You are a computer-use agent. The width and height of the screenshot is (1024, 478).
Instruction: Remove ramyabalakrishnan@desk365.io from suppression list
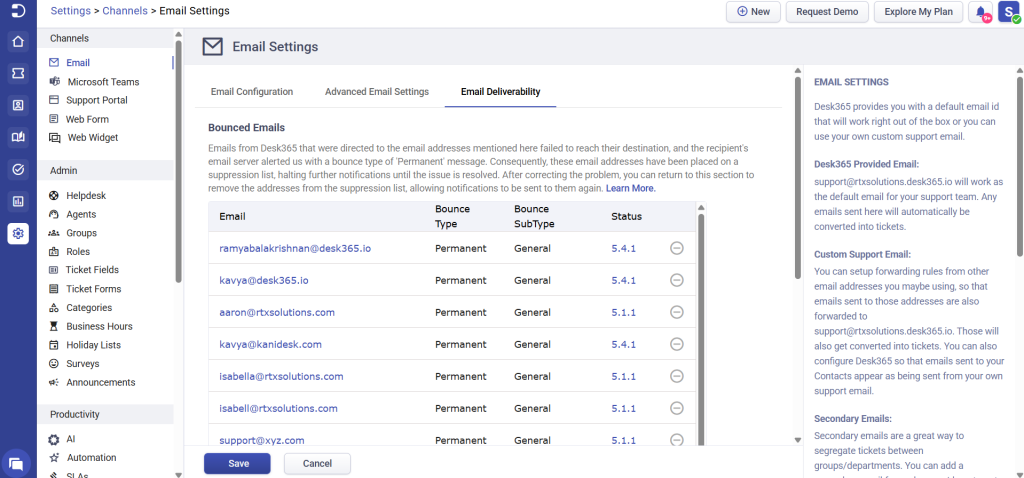(677, 248)
